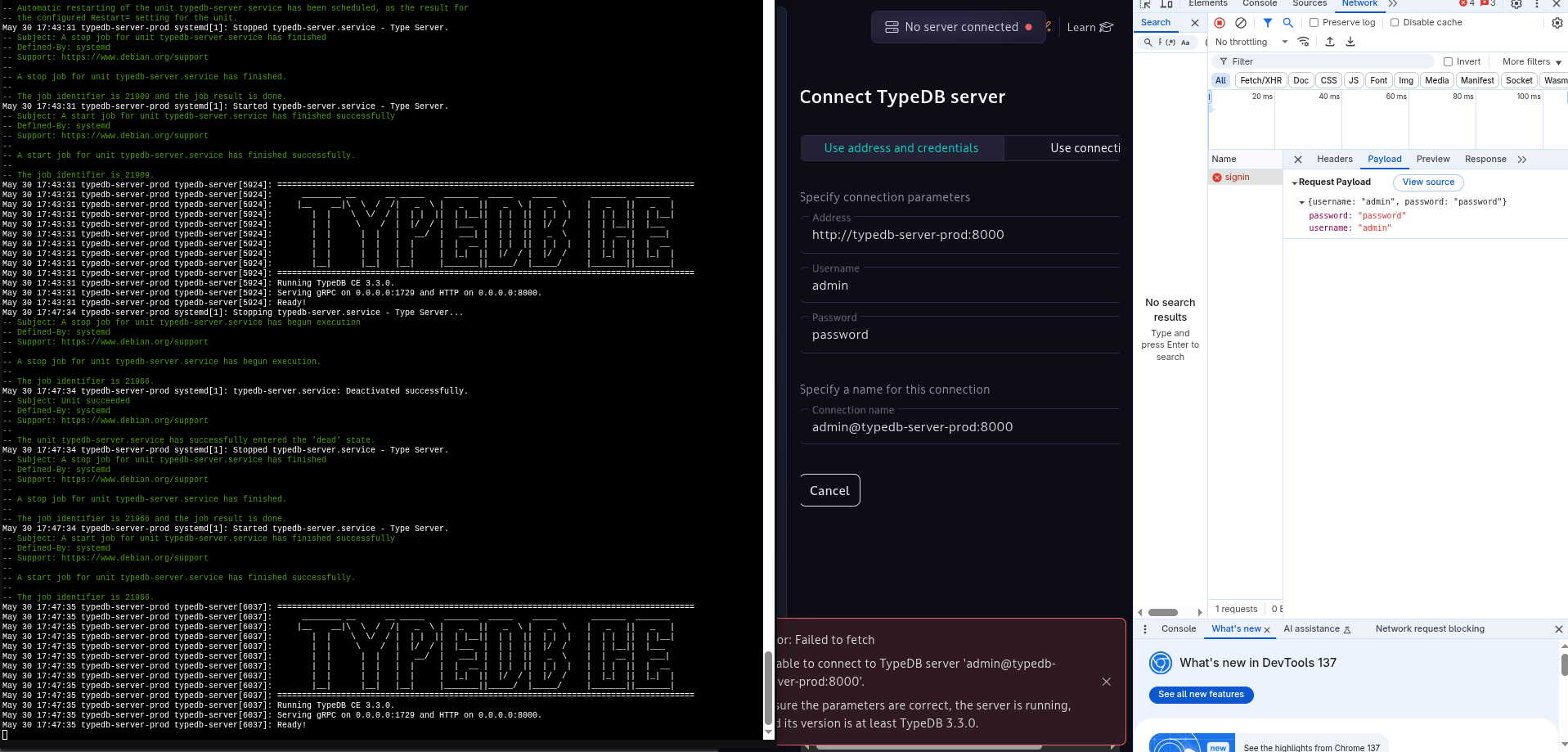
Task: Clear the network log
Action: [x=1241, y=23]
